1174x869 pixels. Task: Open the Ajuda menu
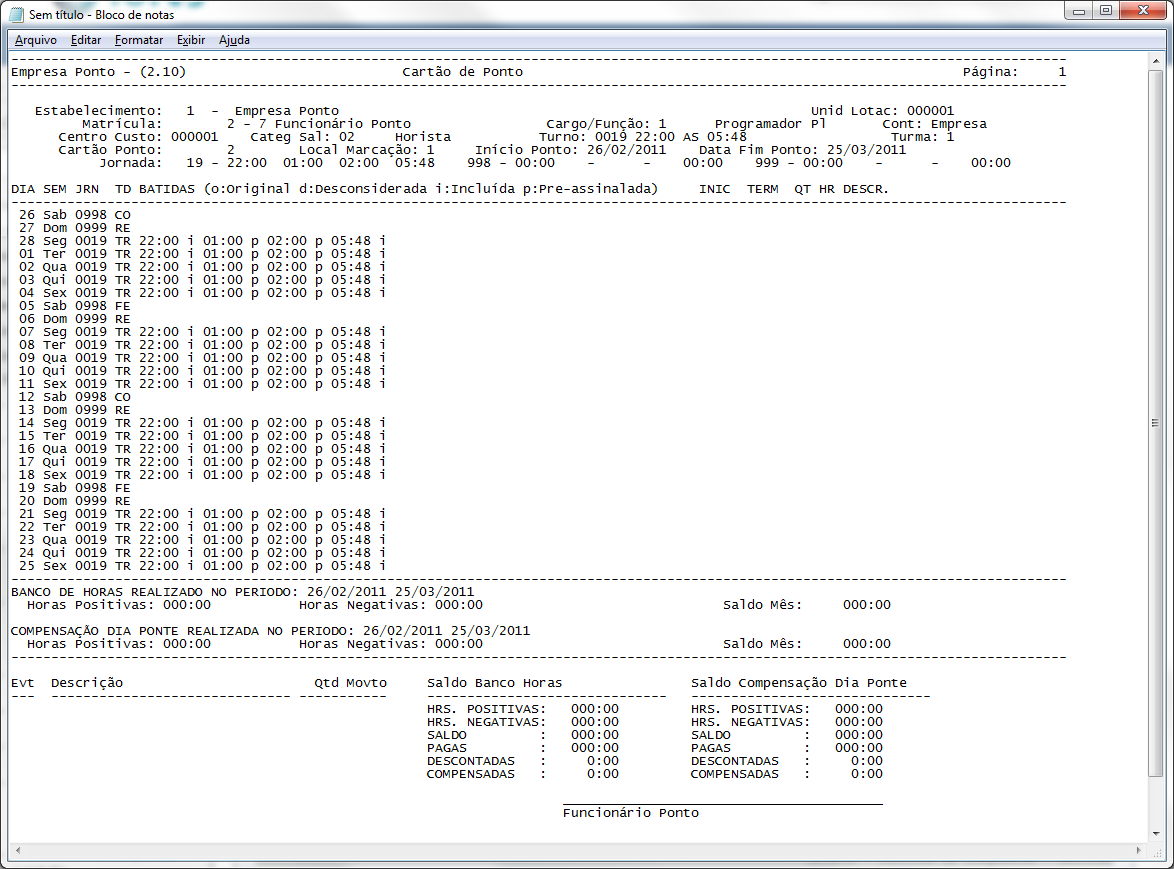234,40
